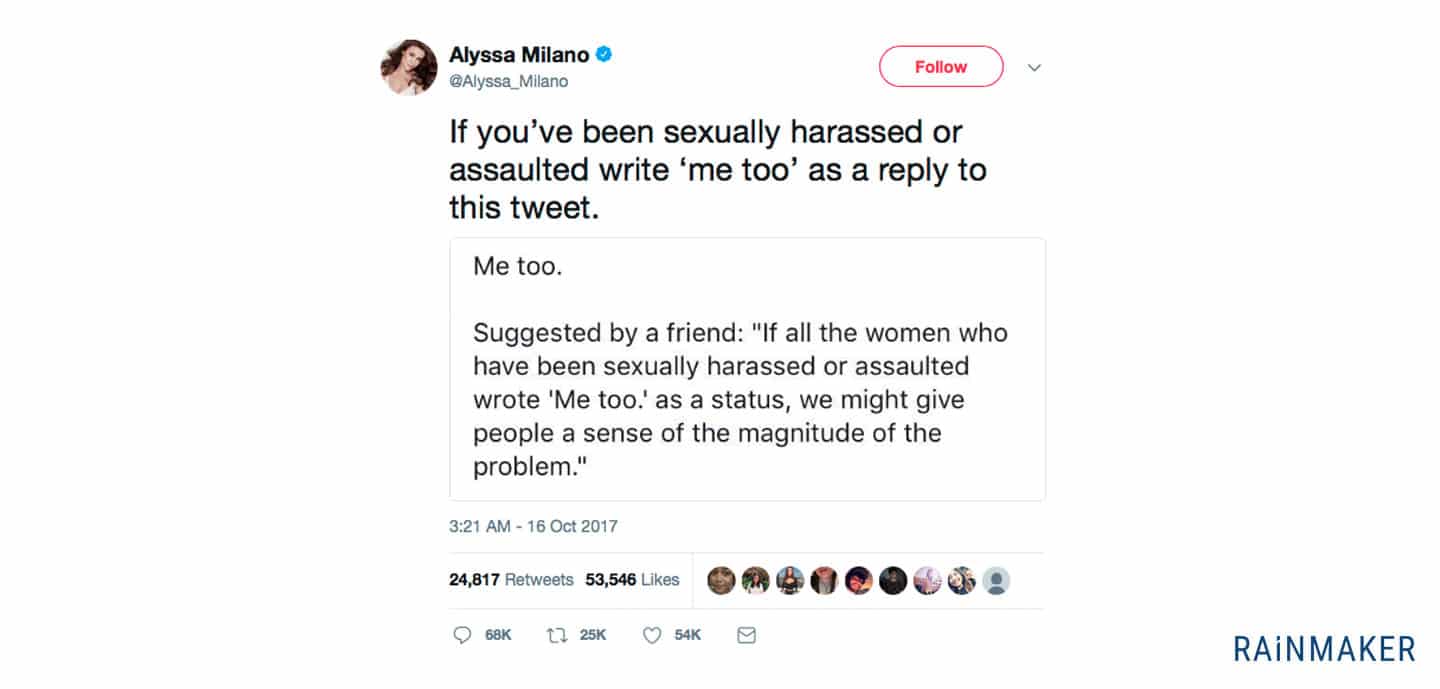Image resolution: width=1440 pixels, height=689 pixels.
Task: Open the quoted 'Me too.' status box
Action: [x=747, y=369]
